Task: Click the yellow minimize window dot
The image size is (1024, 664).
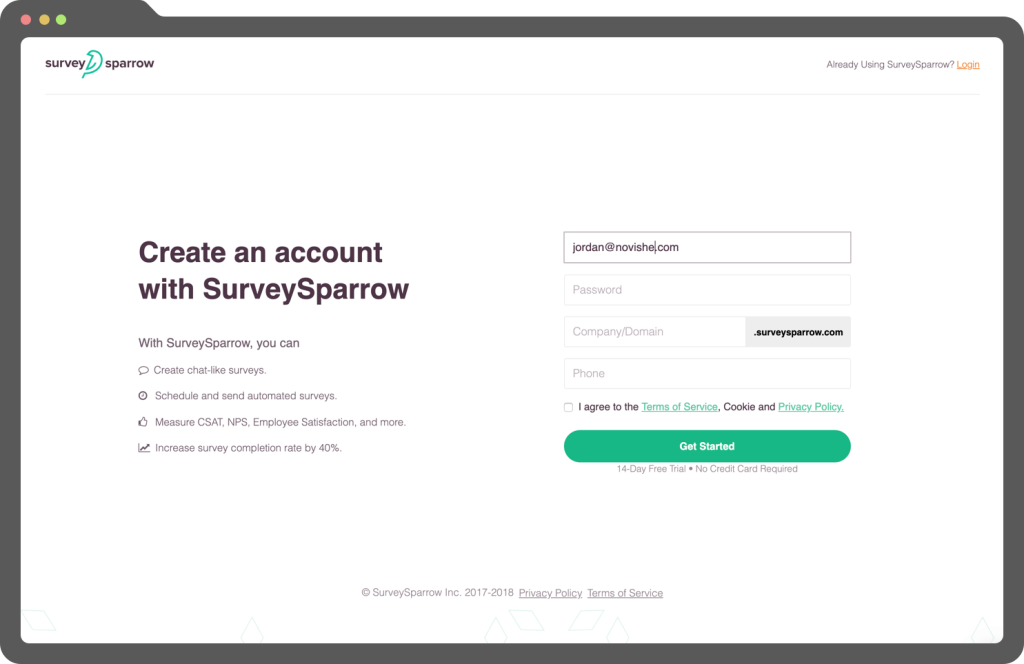Action: click(43, 20)
